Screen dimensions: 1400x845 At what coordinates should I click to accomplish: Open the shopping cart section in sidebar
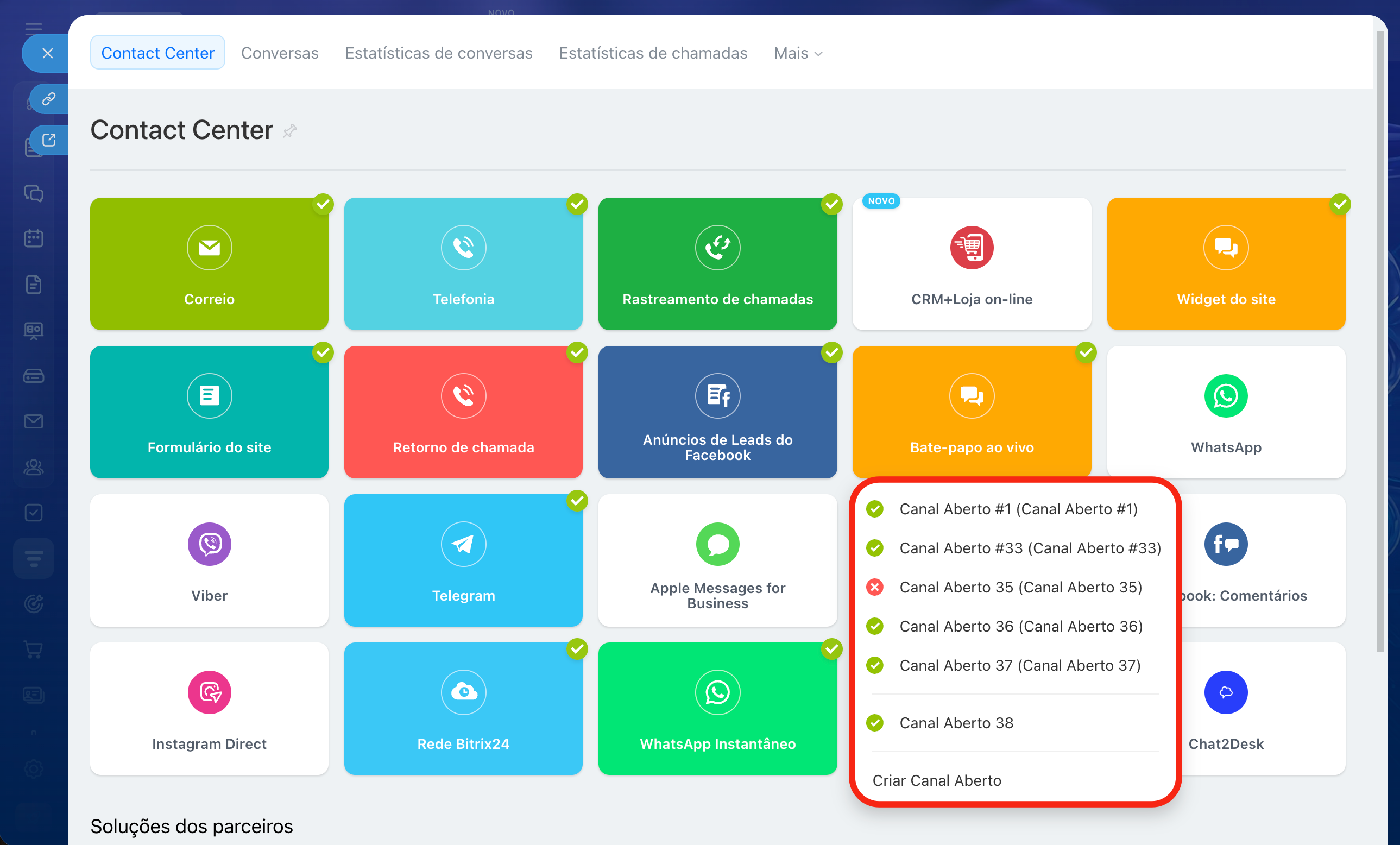[x=34, y=649]
